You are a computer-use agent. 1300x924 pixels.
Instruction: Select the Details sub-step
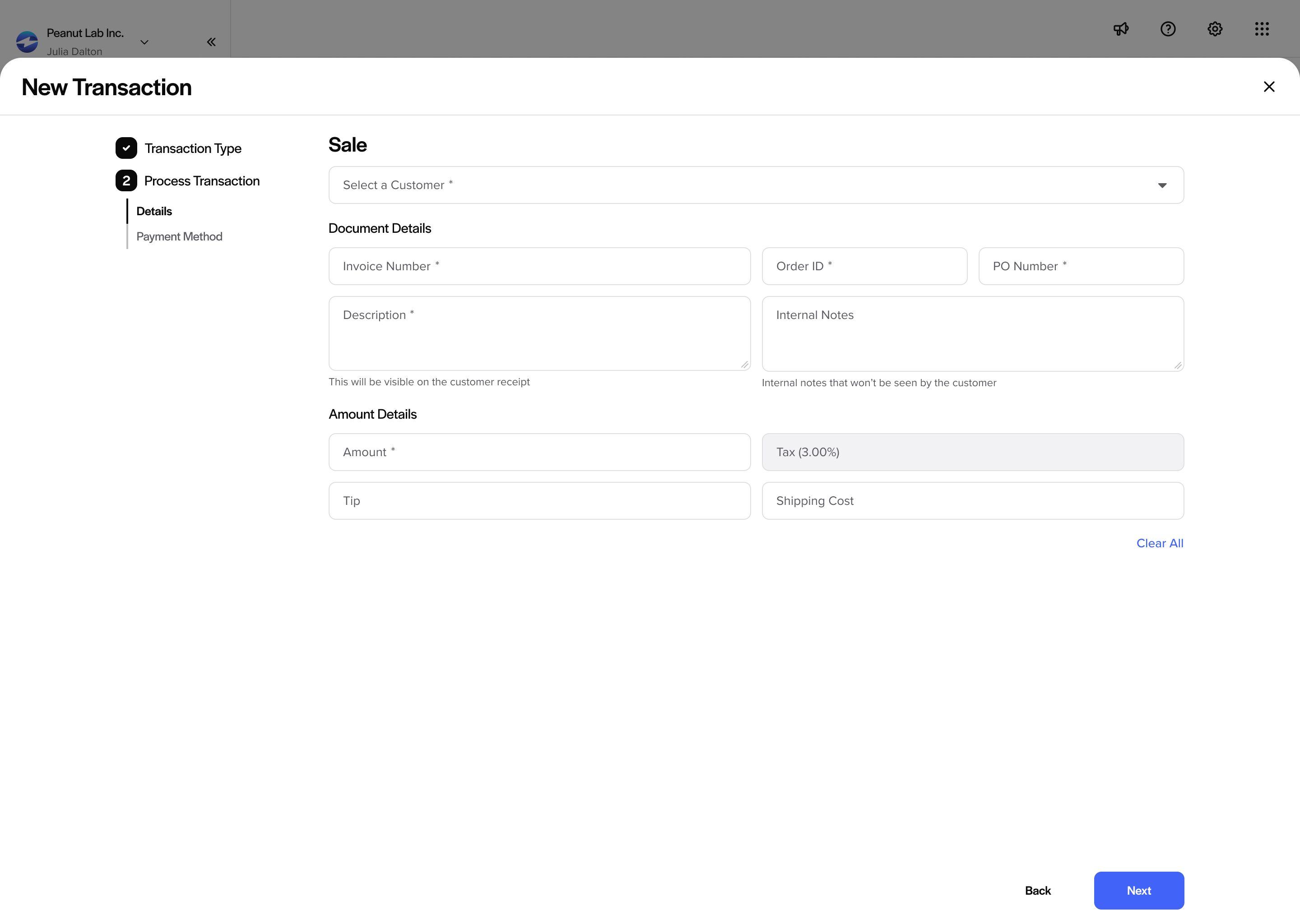(x=154, y=211)
